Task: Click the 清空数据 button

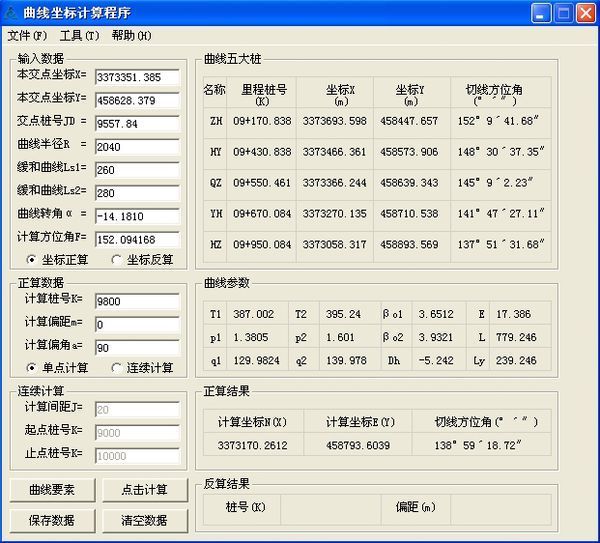Action: tap(145, 520)
